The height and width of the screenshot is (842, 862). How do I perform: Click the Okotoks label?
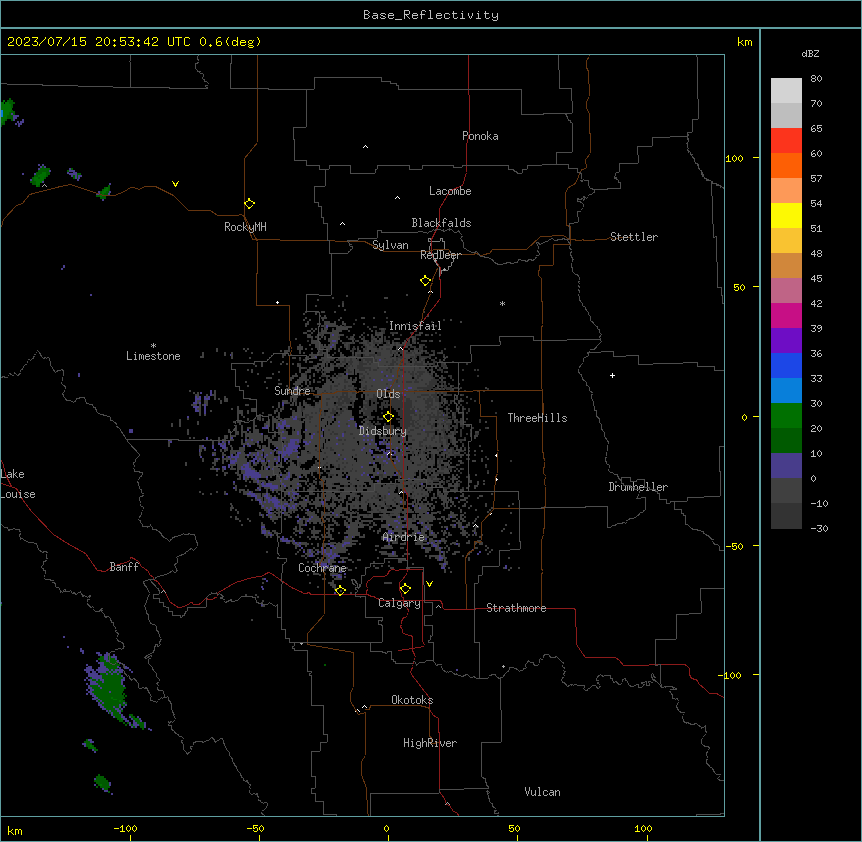(x=412, y=700)
